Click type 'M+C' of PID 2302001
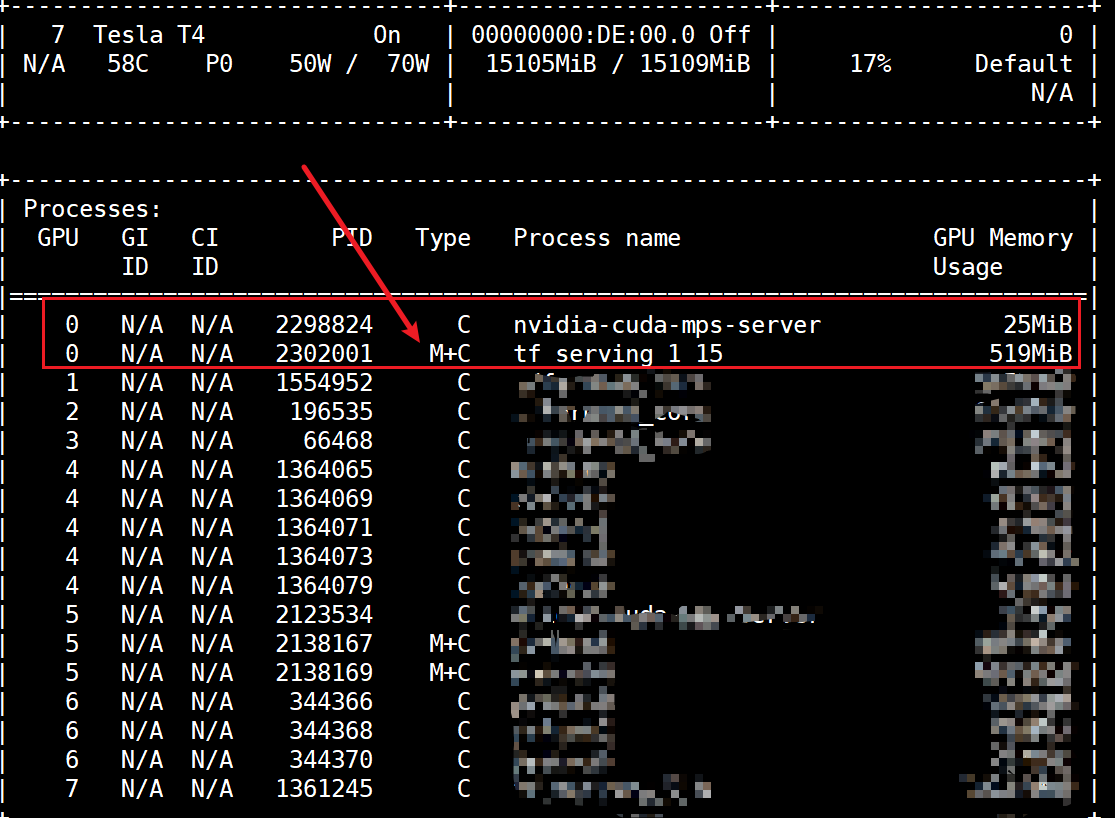This screenshot has height=818, width=1115. [x=449, y=354]
